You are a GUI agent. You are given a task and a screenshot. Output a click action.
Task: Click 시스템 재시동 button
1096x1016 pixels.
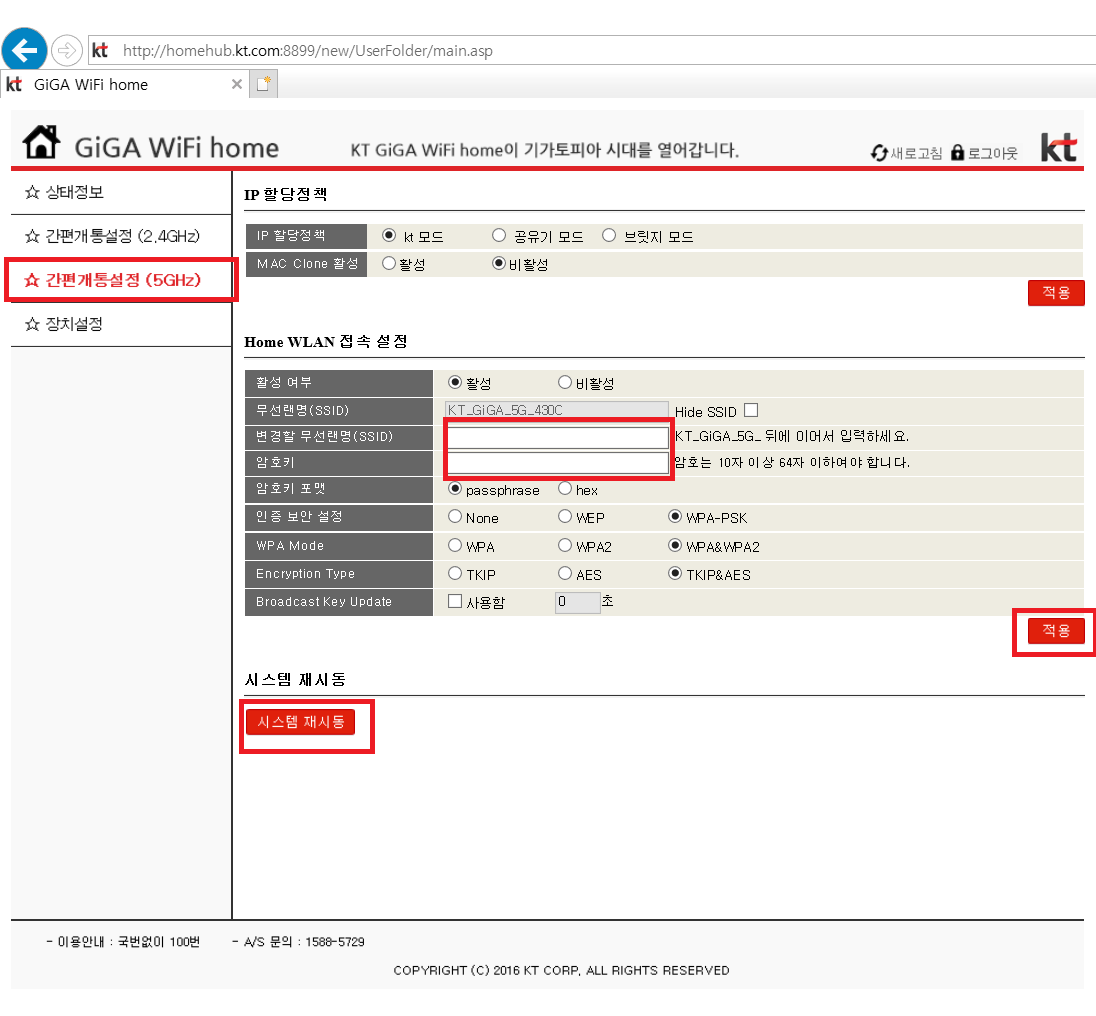(x=300, y=722)
